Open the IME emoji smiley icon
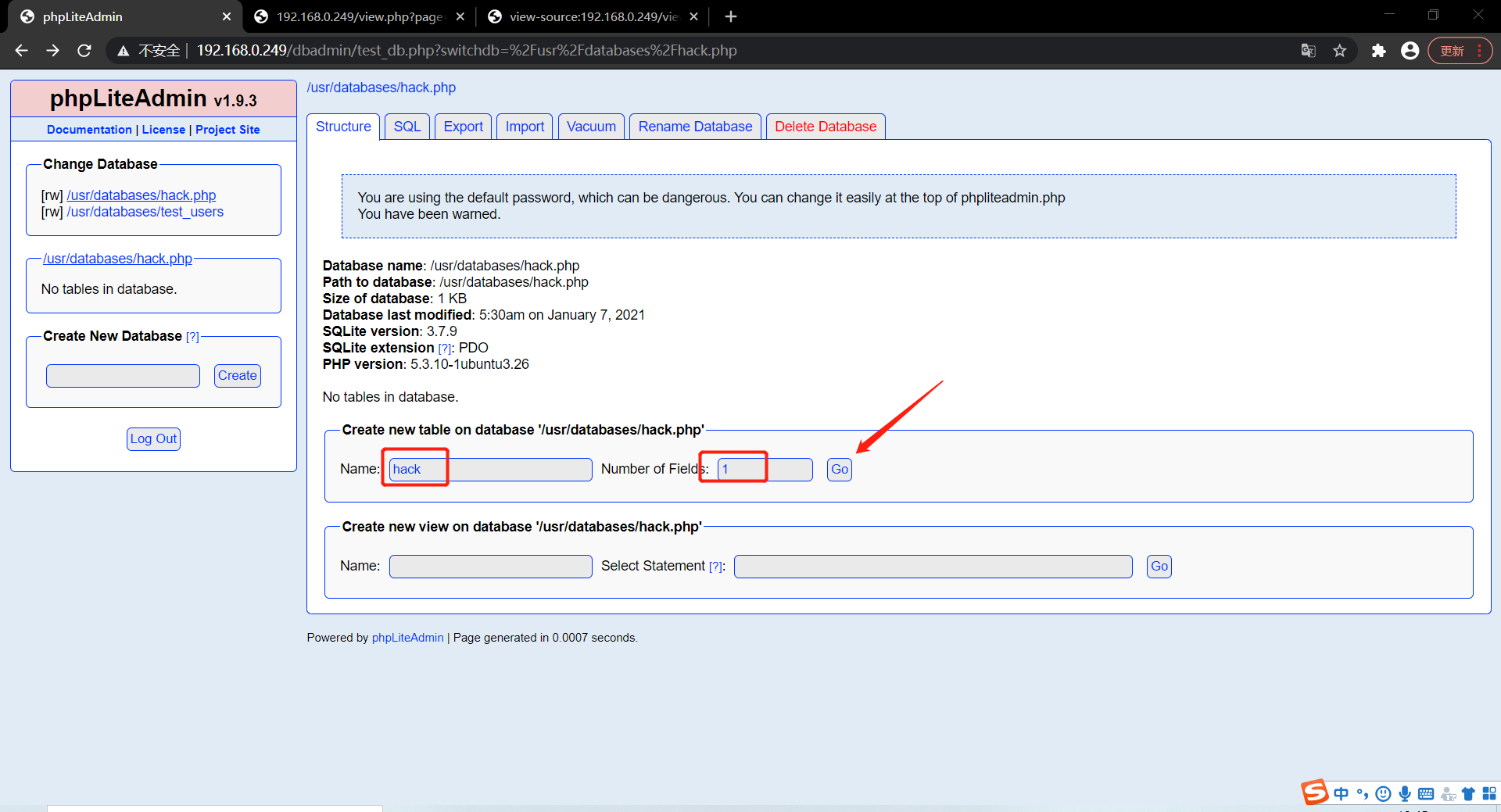1501x812 pixels. coord(1383,794)
